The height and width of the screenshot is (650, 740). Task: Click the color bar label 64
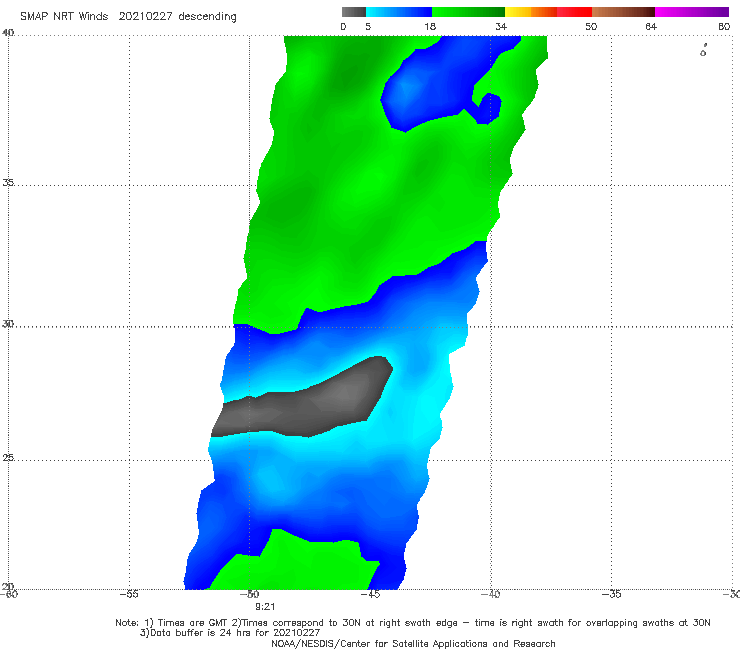point(651,27)
